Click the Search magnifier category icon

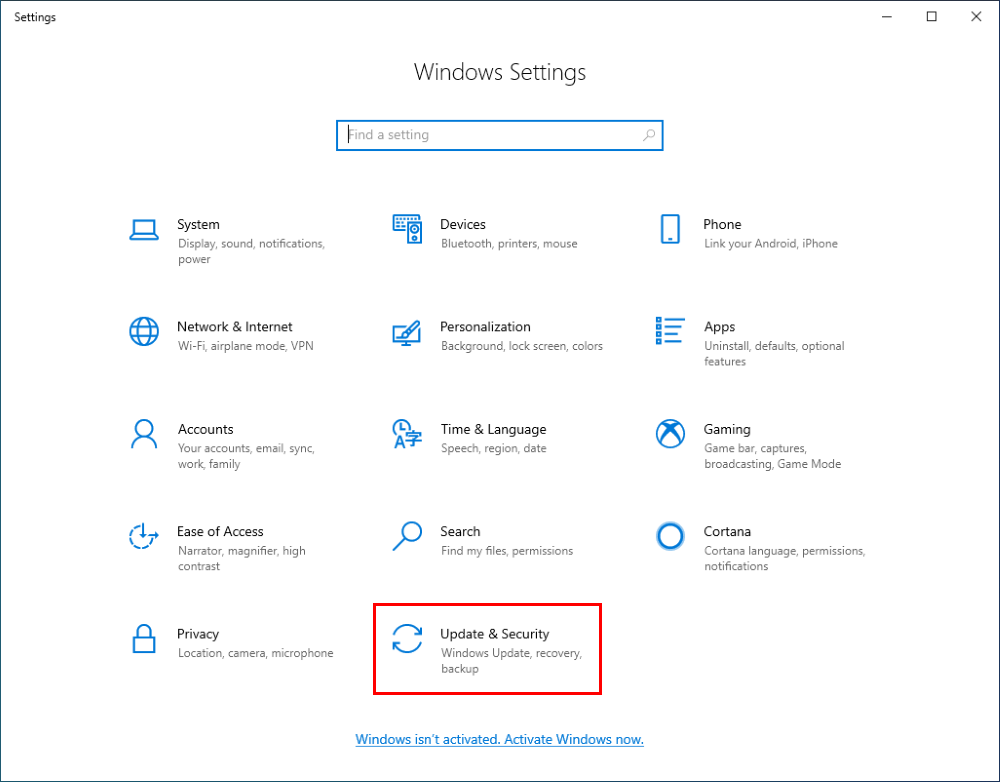point(407,536)
